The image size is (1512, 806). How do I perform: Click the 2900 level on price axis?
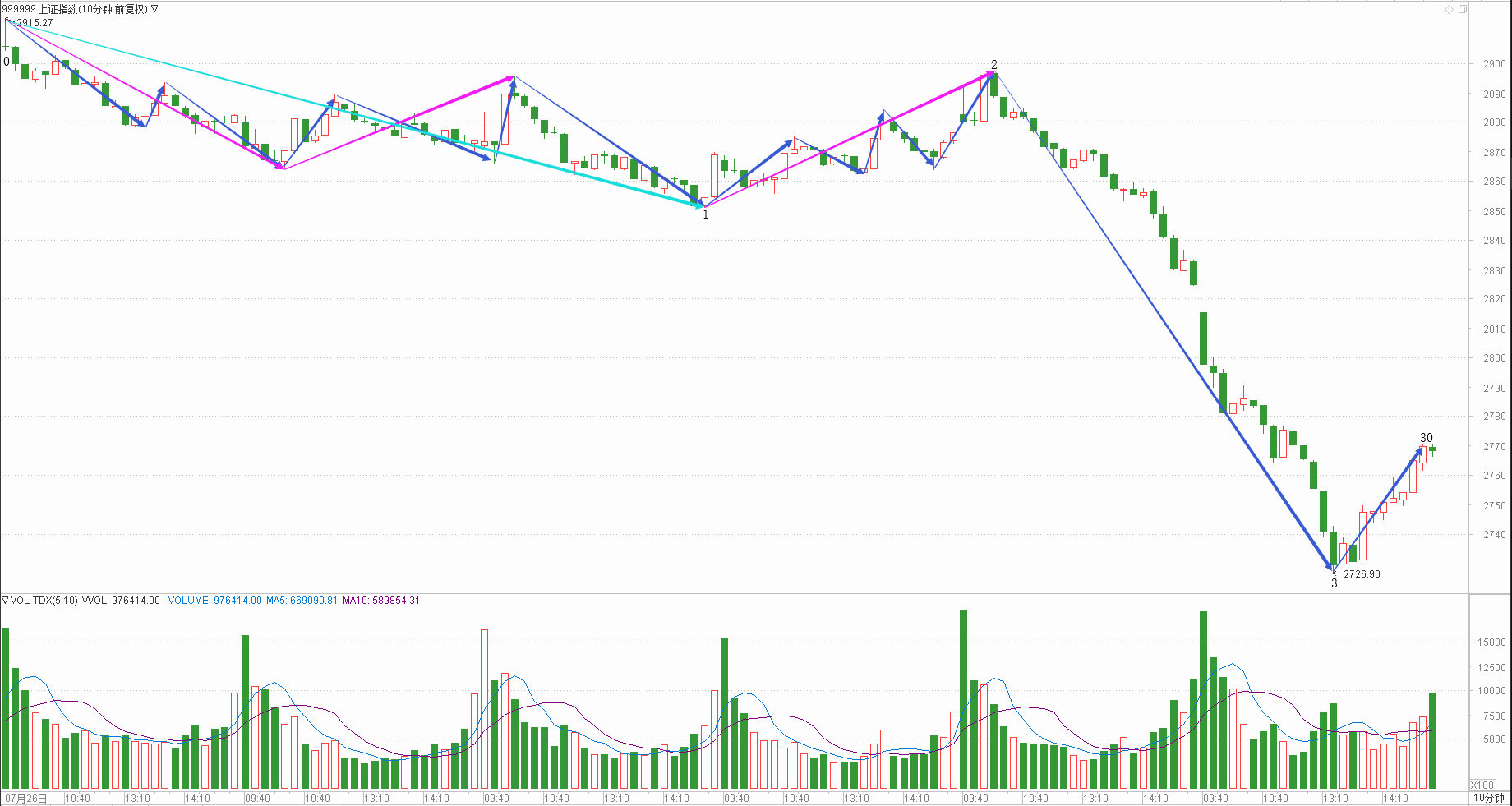click(x=1494, y=64)
